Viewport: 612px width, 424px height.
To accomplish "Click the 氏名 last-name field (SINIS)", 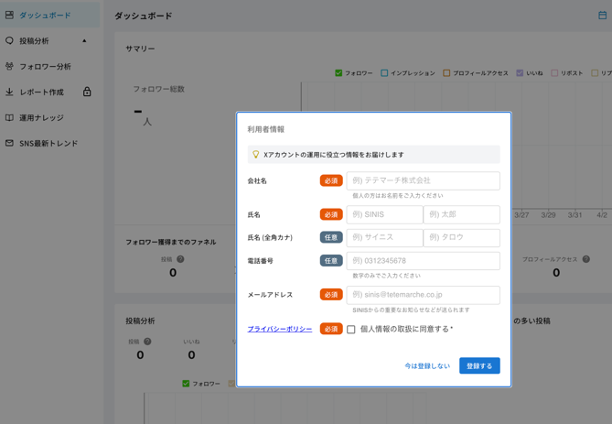I will pyautogui.click(x=384, y=214).
